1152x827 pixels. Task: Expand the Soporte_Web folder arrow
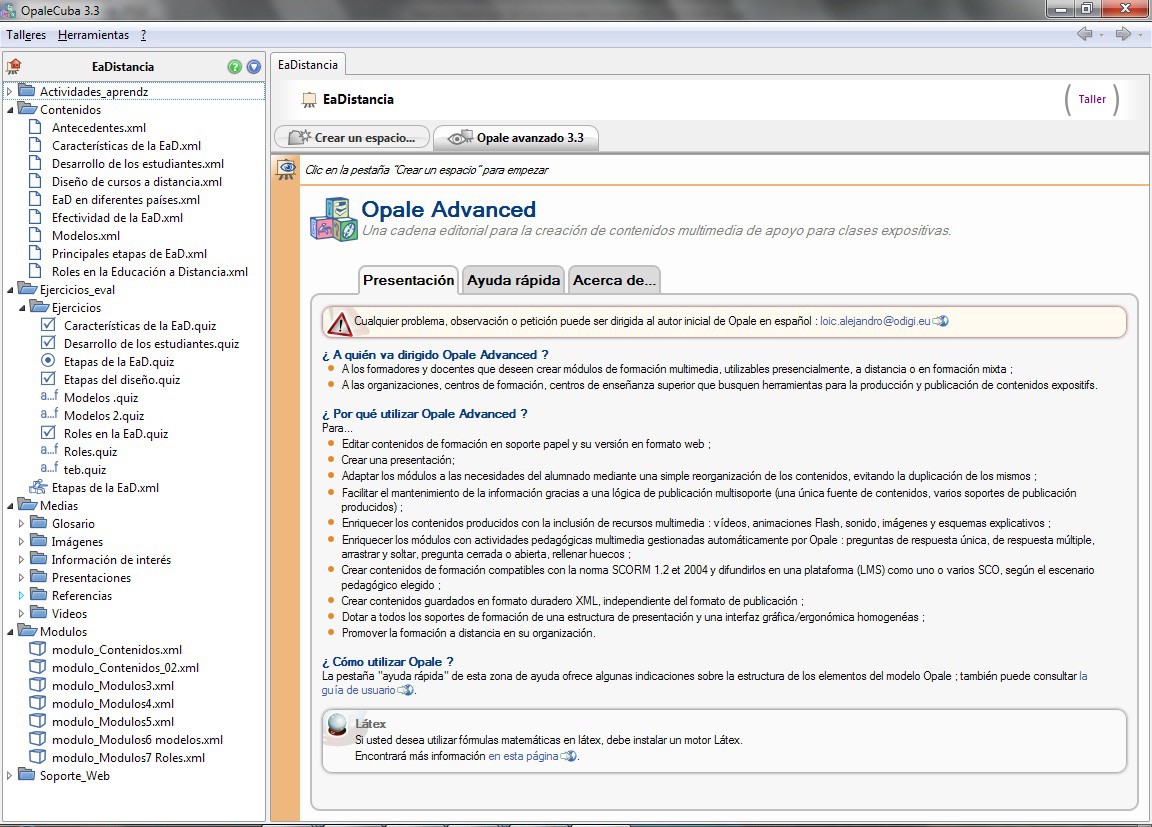point(10,776)
